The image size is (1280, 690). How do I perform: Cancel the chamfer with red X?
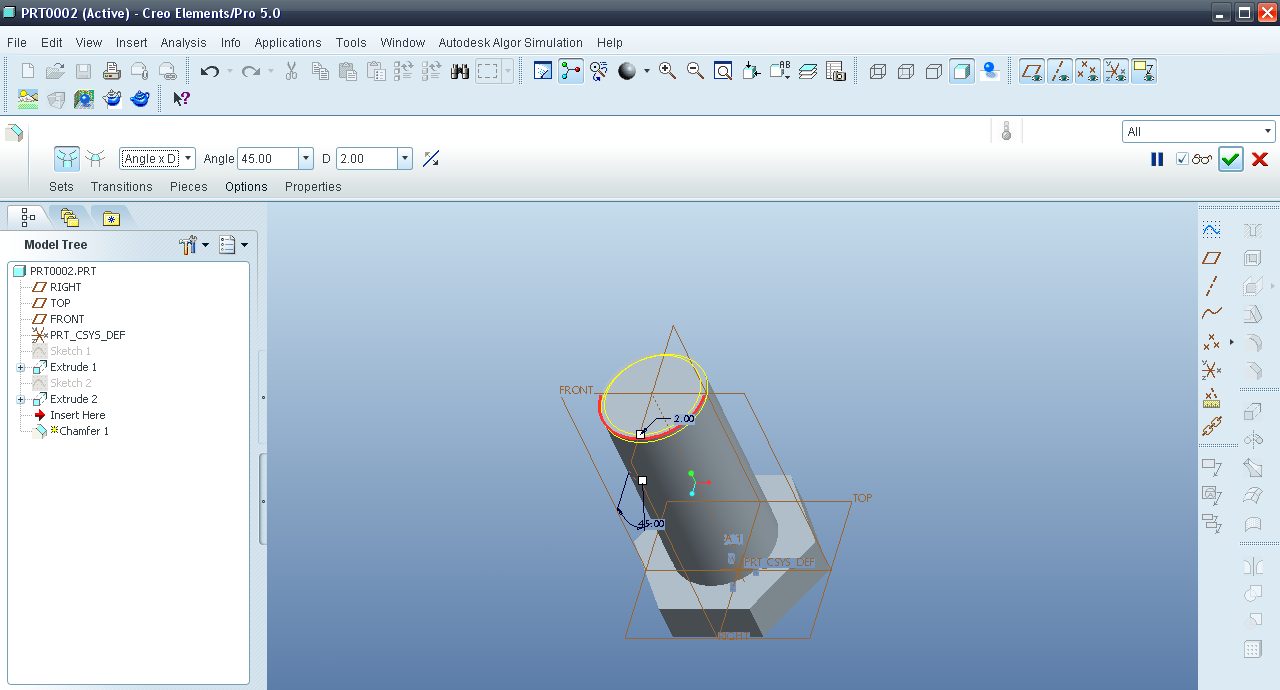[x=1260, y=159]
